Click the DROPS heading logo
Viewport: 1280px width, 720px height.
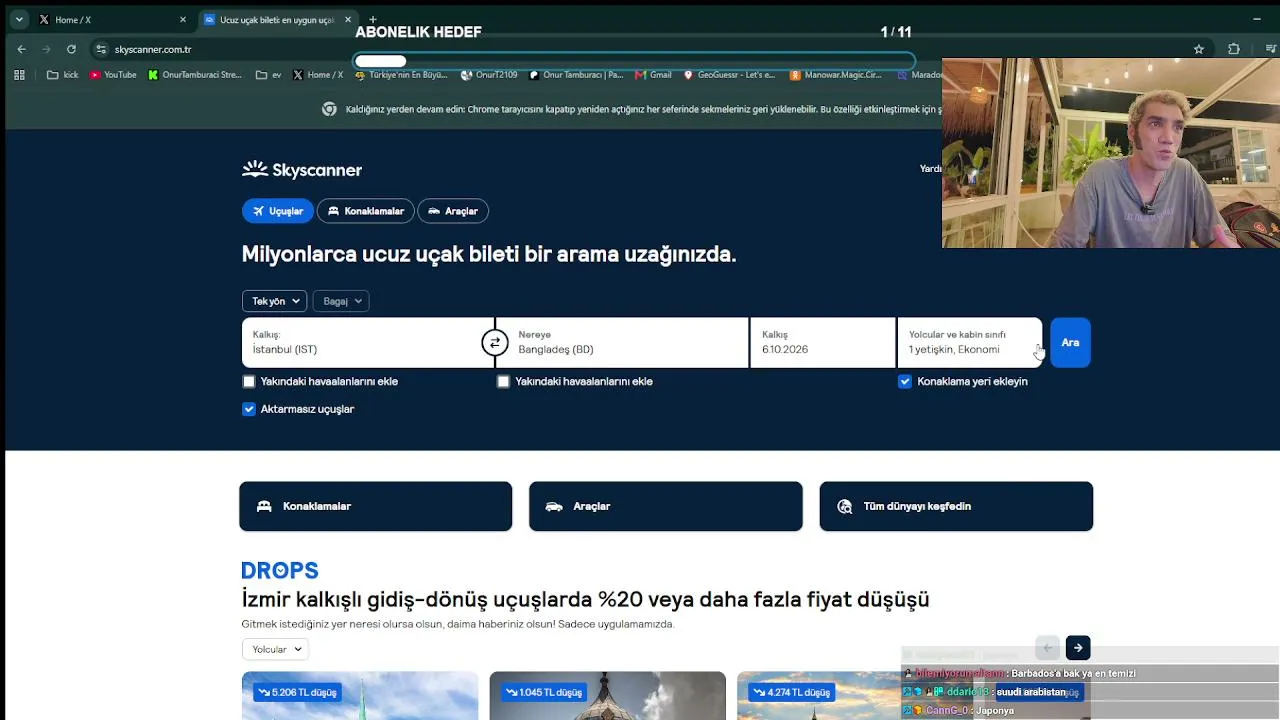pos(280,570)
